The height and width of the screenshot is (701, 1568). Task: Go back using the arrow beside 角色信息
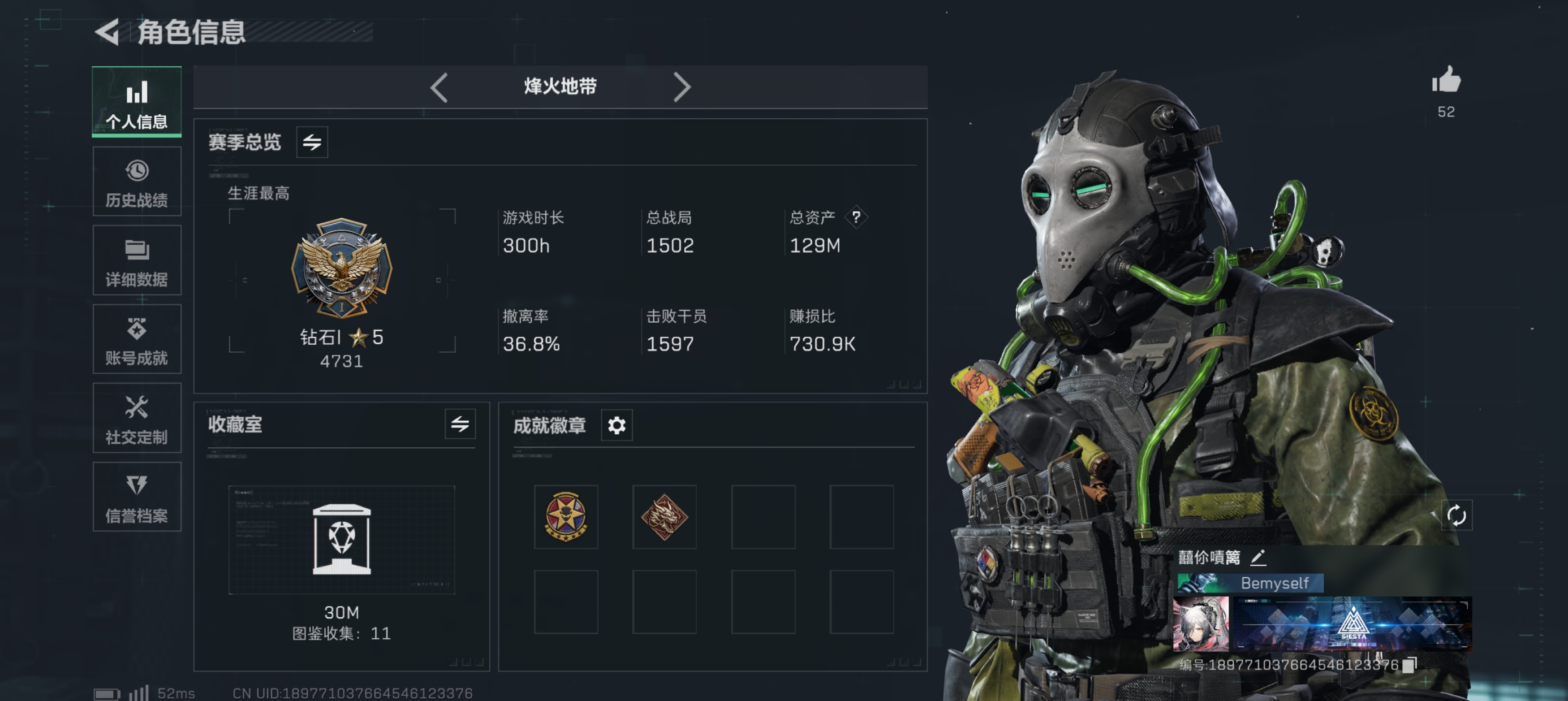[107, 32]
